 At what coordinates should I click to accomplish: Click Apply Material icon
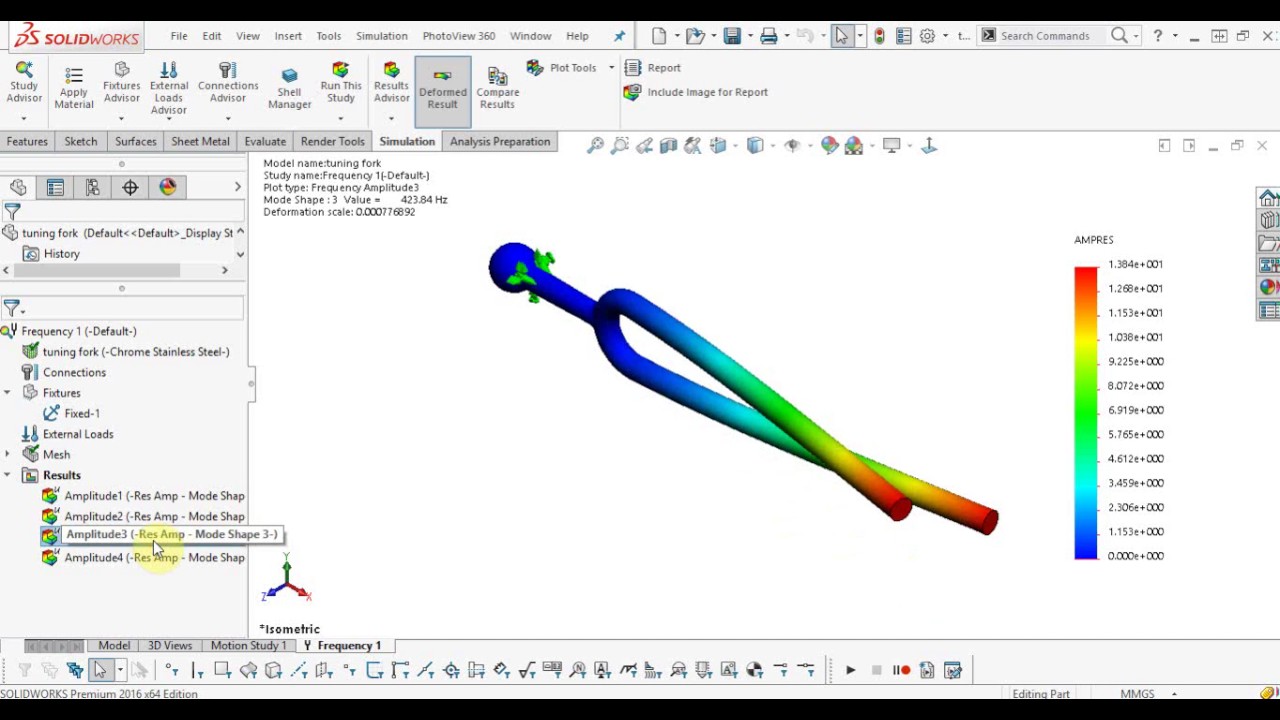(x=73, y=88)
